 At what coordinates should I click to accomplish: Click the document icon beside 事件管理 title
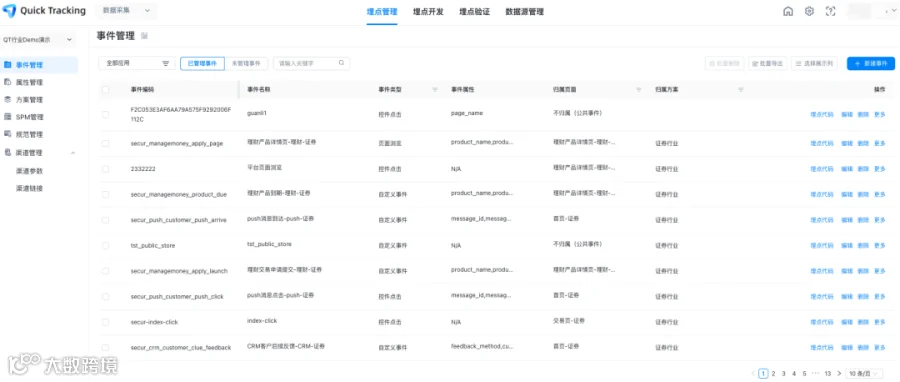[x=145, y=36]
